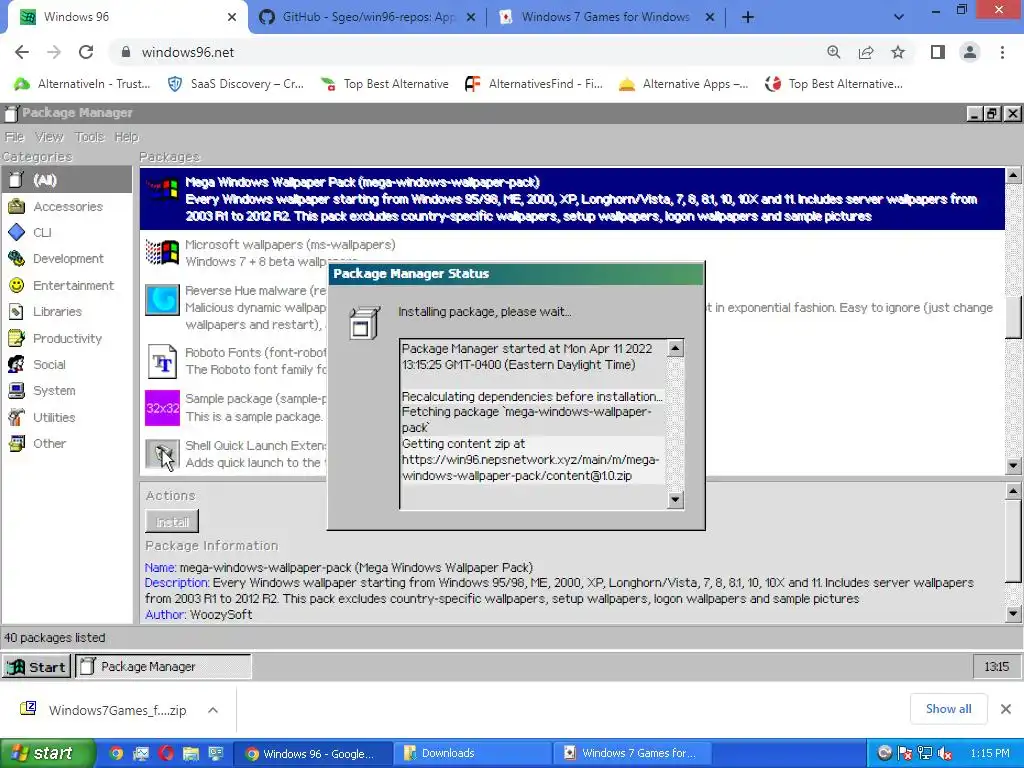This screenshot has height=768, width=1024.
Task: Click '40 packages listed' status text
Action: (55, 637)
